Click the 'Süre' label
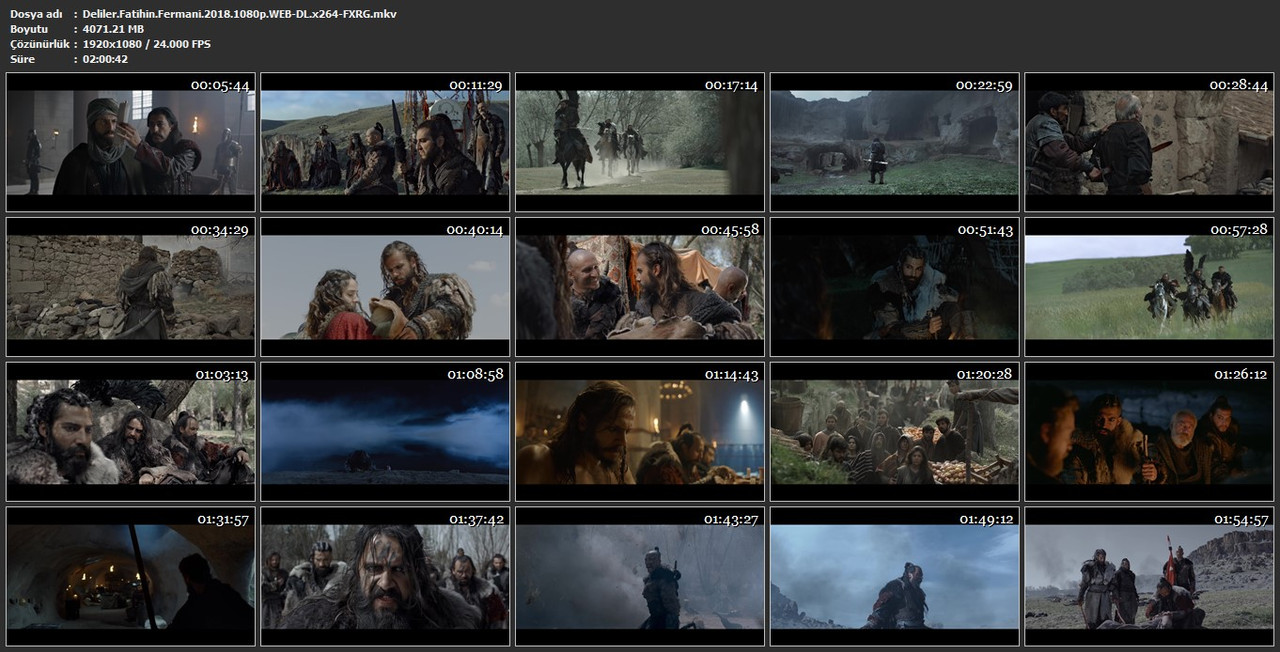The image size is (1280, 652). pyautogui.click(x=22, y=59)
